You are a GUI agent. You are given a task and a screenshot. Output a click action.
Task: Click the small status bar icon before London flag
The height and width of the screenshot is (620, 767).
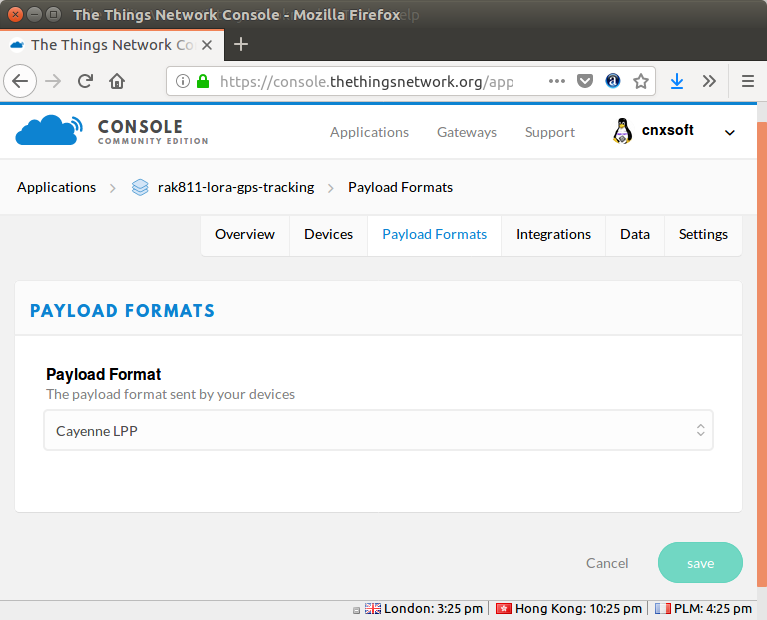click(x=357, y=610)
